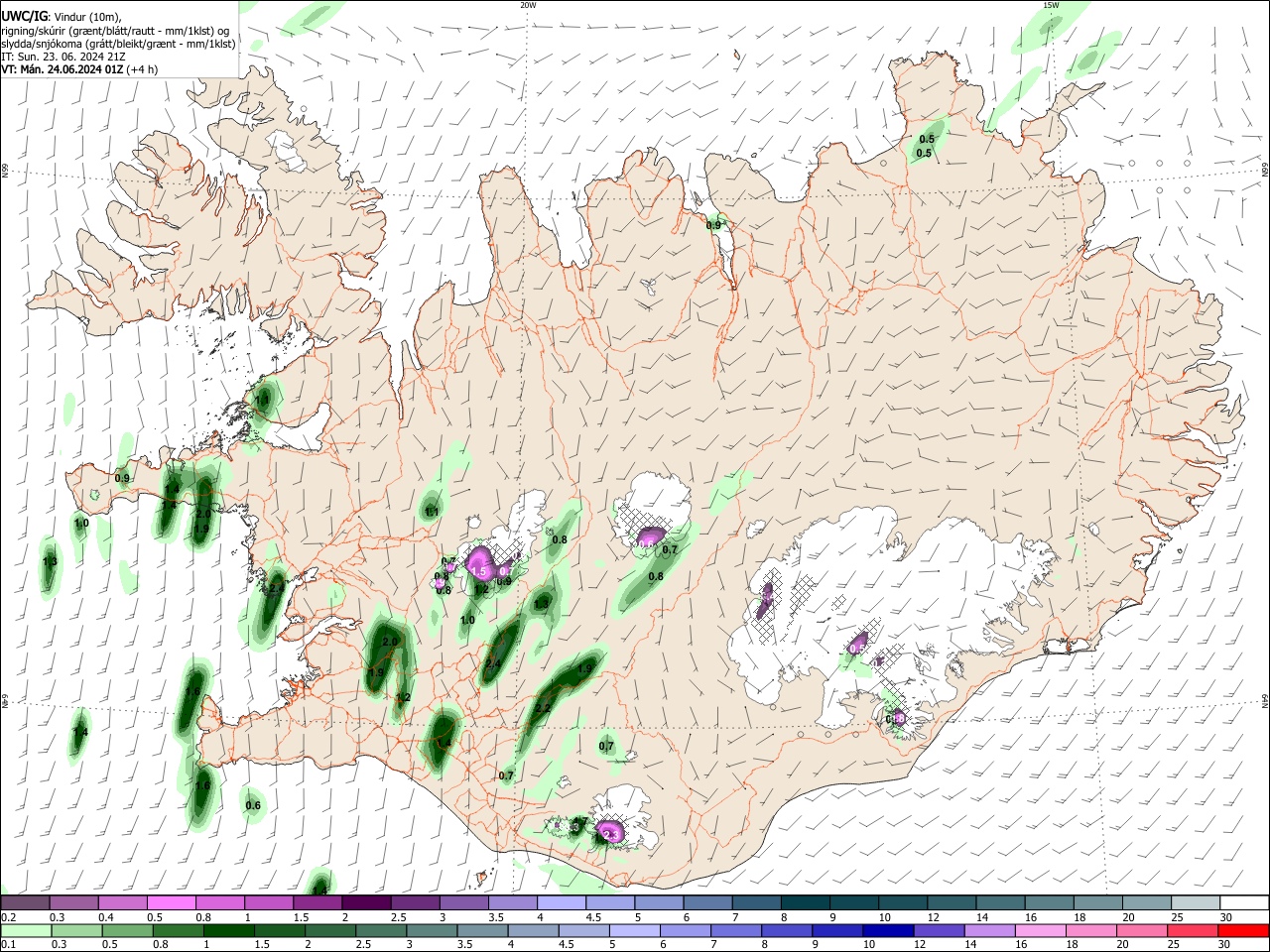1270x952 pixels.
Task: Click the '15W' longitude label at top
Action: [x=1051, y=5]
